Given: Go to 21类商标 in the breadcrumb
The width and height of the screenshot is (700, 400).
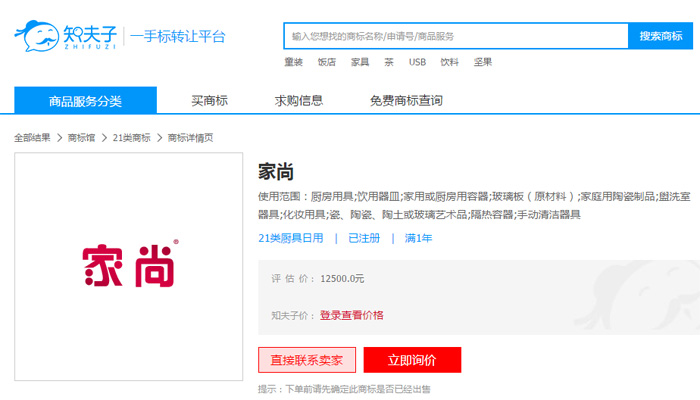Looking at the screenshot, I should click(131, 138).
